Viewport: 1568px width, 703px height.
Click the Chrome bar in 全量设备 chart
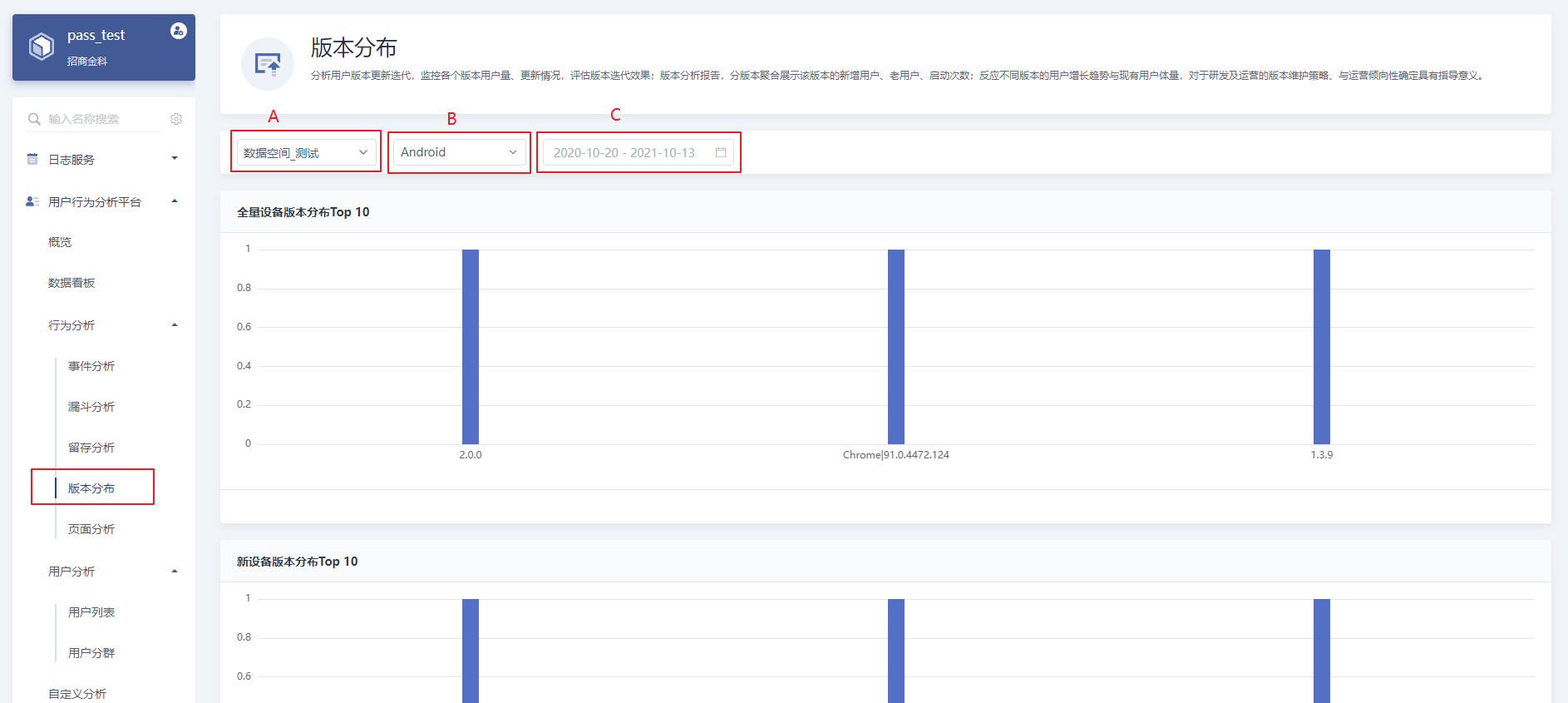coord(896,347)
